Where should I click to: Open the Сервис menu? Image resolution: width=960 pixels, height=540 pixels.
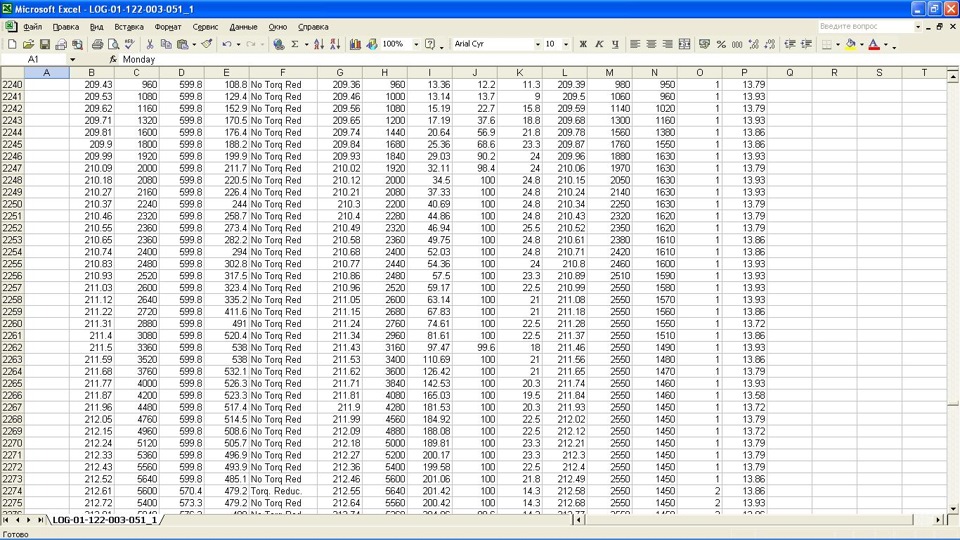click(205, 27)
